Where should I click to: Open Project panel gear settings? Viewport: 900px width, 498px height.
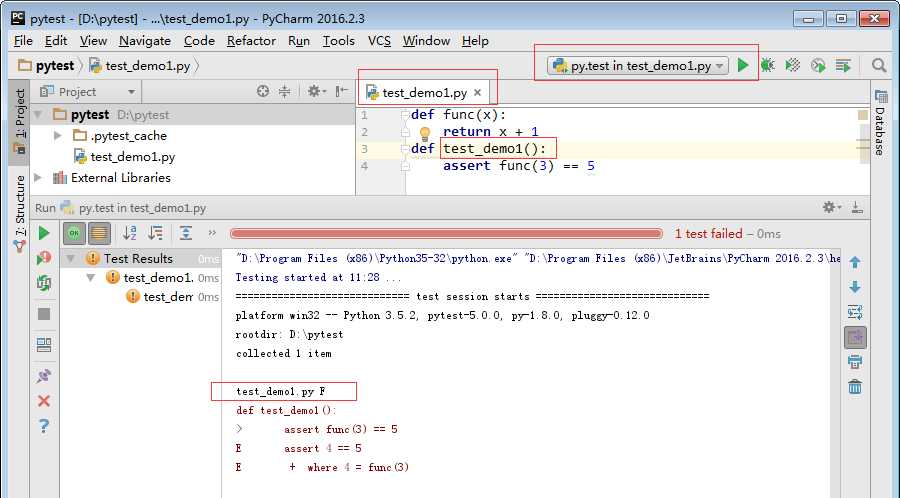click(316, 91)
